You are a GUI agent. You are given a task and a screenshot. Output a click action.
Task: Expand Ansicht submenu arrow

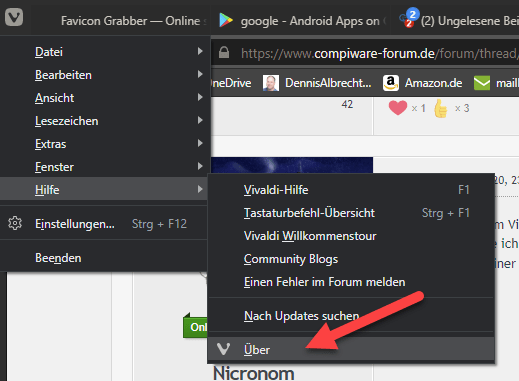(200, 97)
